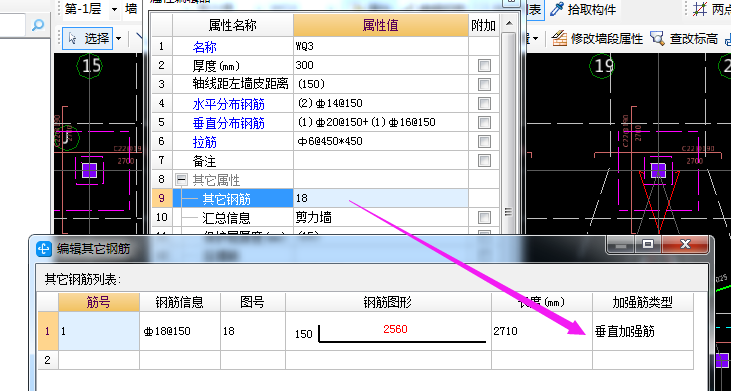This screenshot has height=391, width=731.
Task: Activate the 选择 cursor tool
Action: click(88, 39)
